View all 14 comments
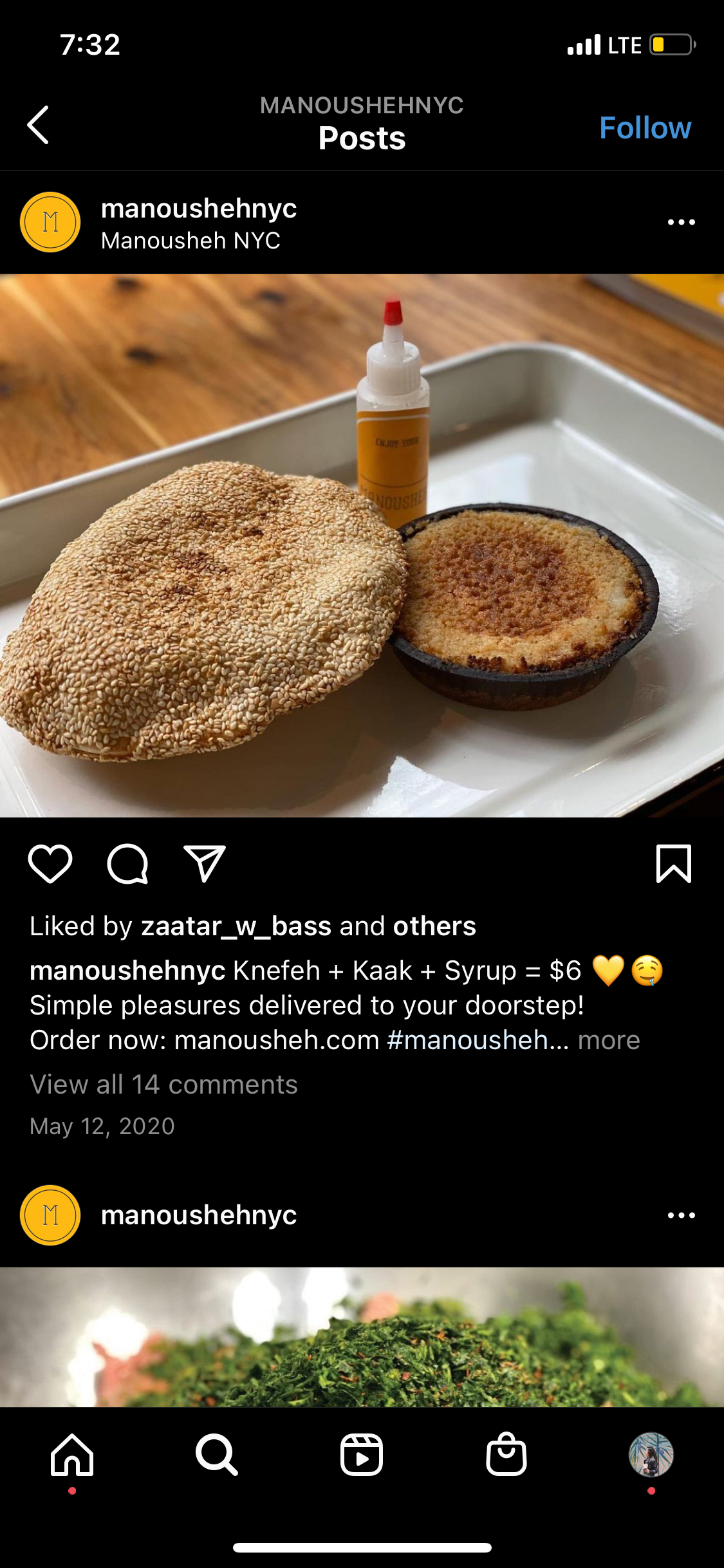This screenshot has height=1568, width=724. coord(163,1085)
